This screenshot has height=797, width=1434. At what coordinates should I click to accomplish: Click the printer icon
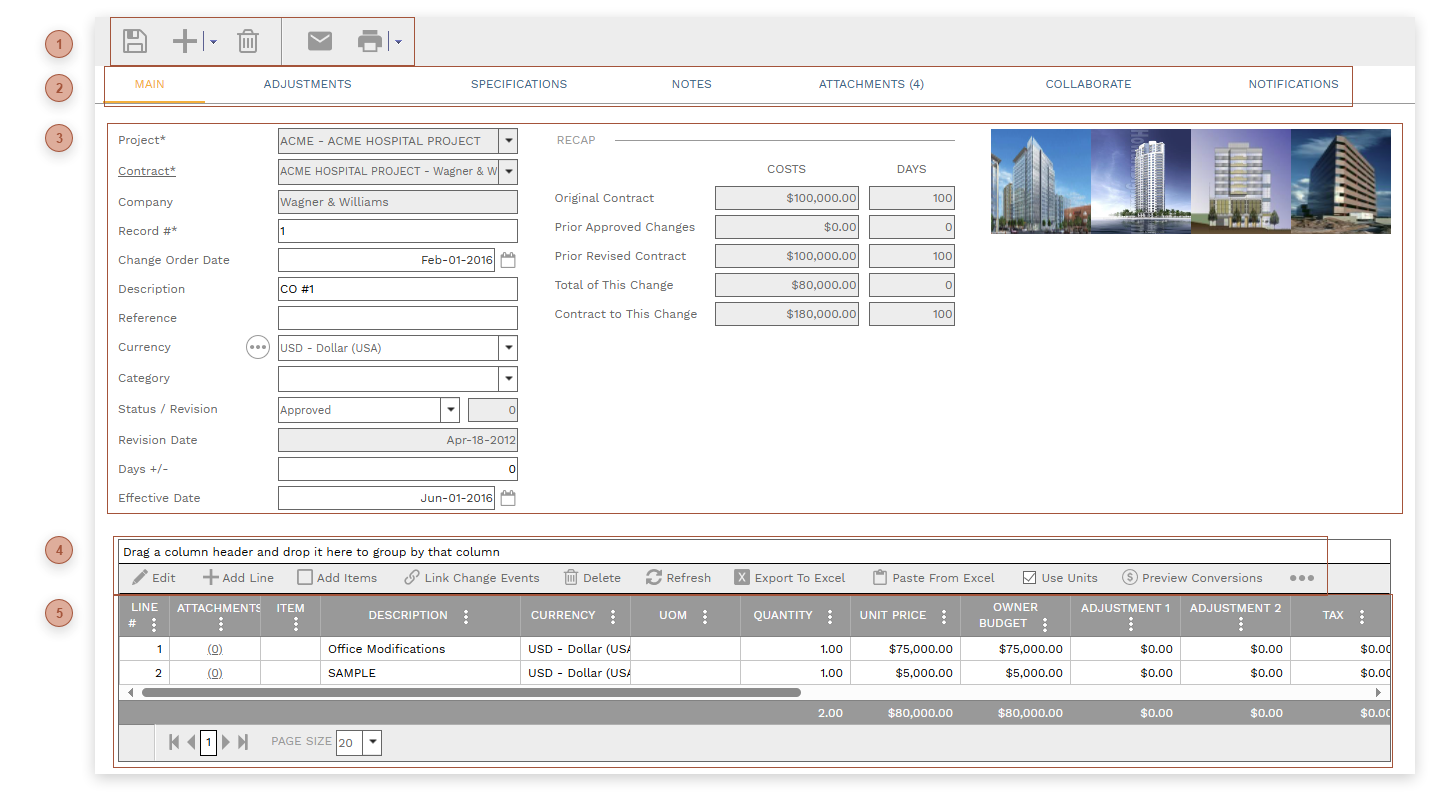[370, 41]
